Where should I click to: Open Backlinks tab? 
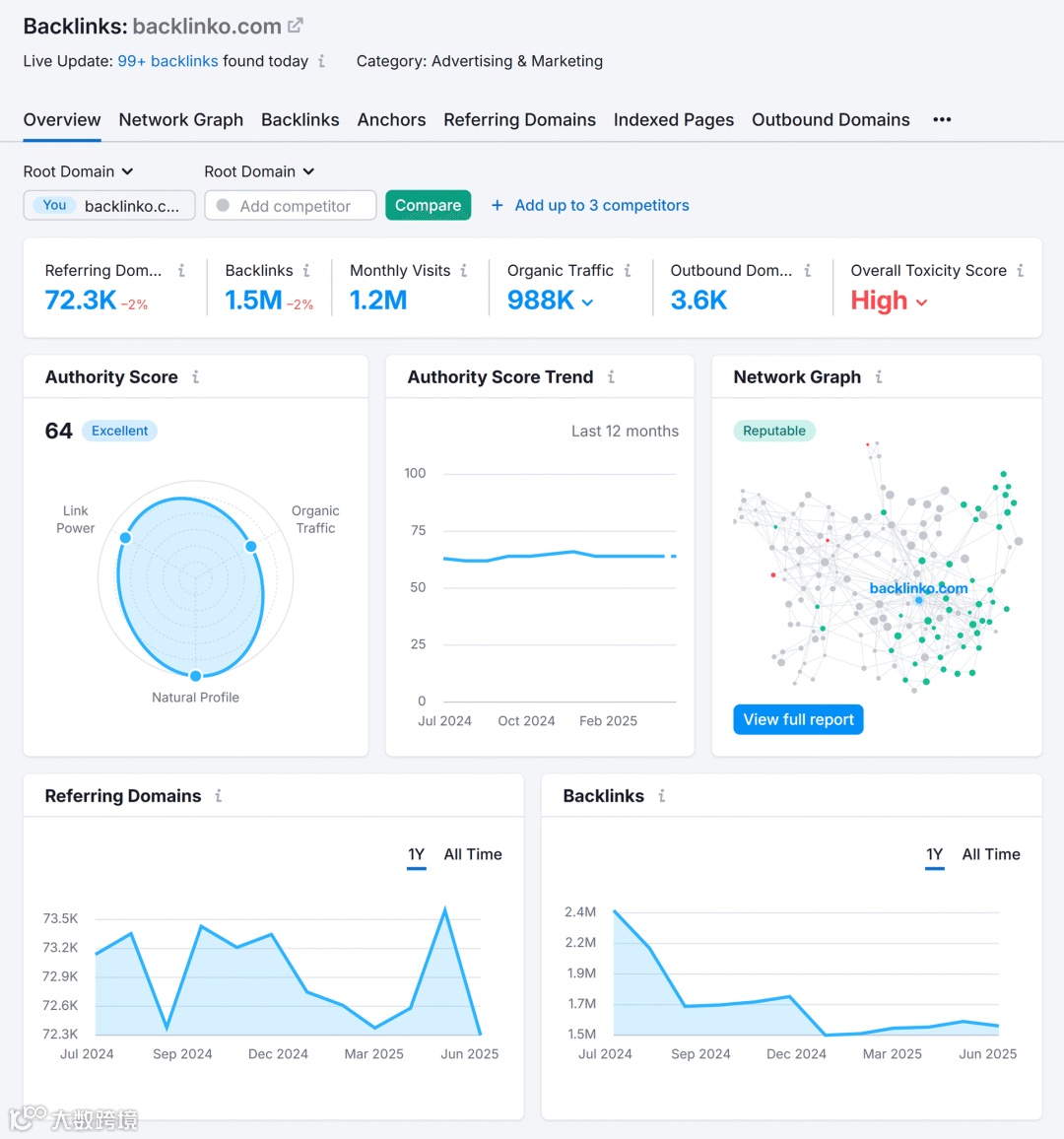299,120
